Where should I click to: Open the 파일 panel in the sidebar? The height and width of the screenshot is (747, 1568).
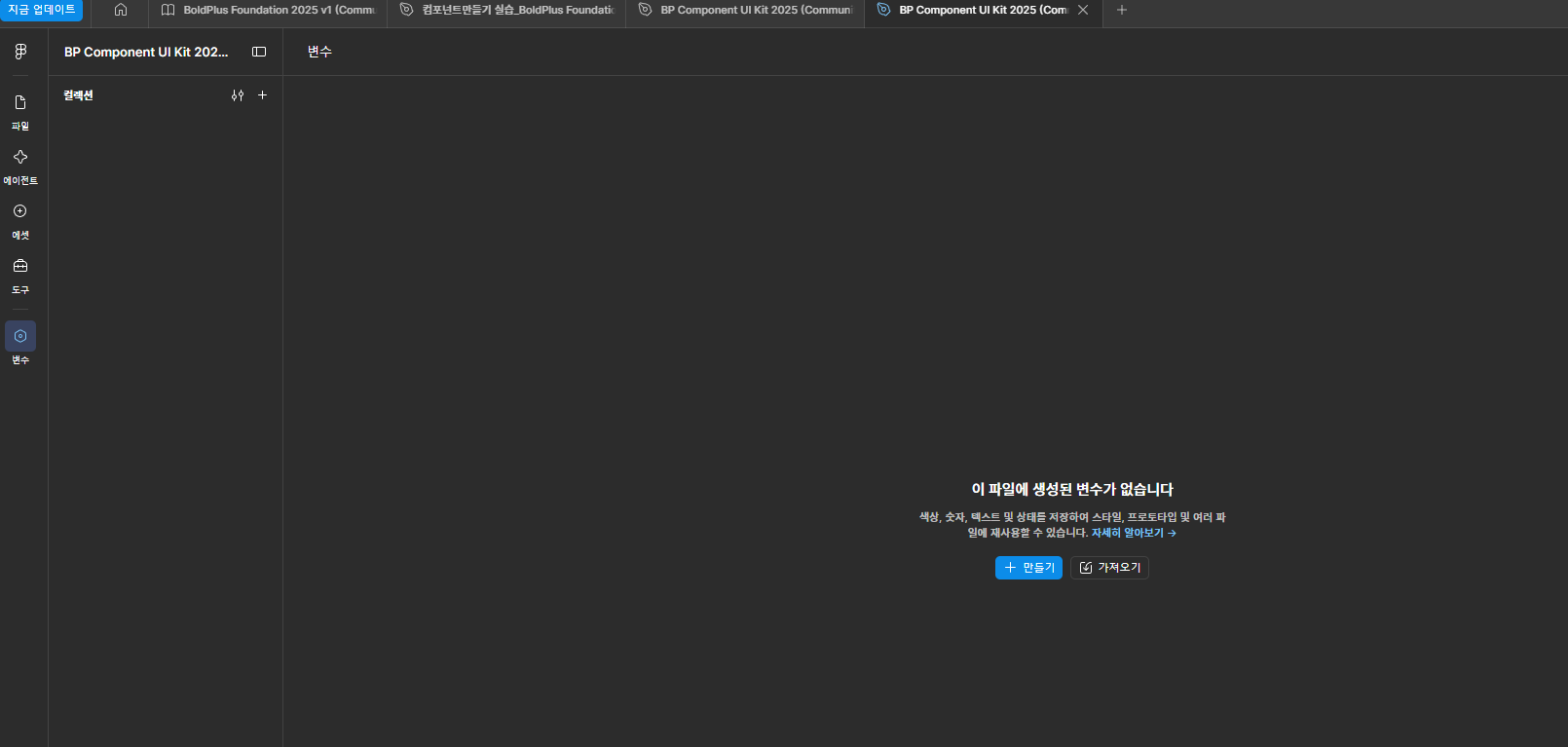coord(20,112)
